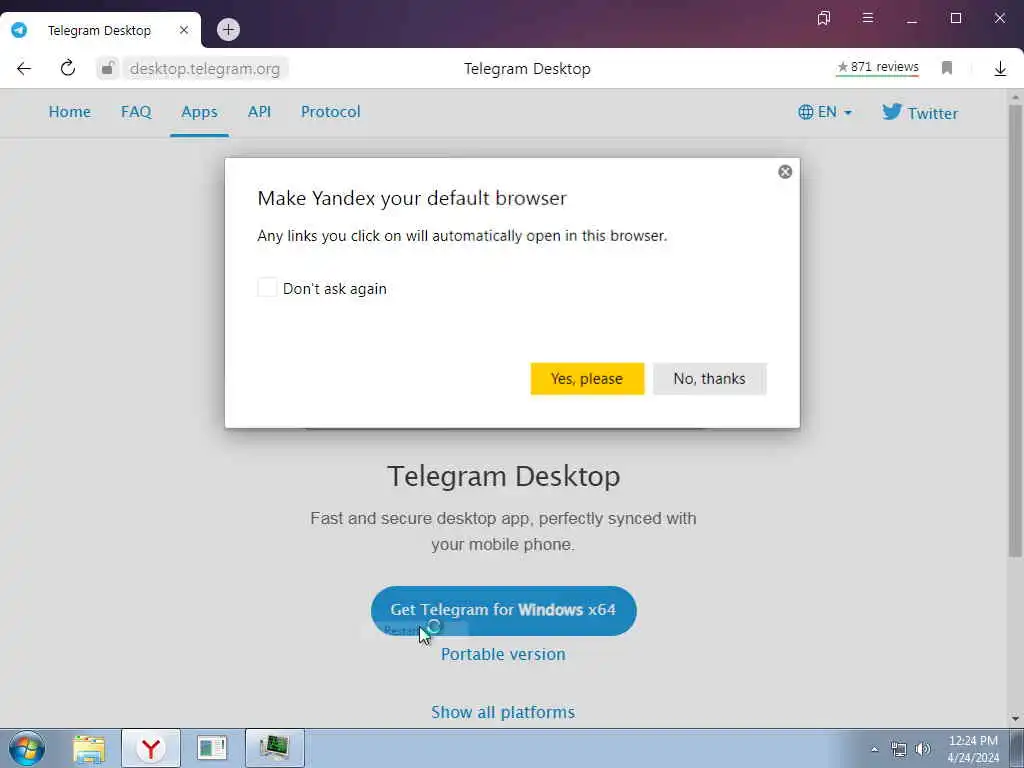Click Get Telegram for Windows x64

coord(504,611)
